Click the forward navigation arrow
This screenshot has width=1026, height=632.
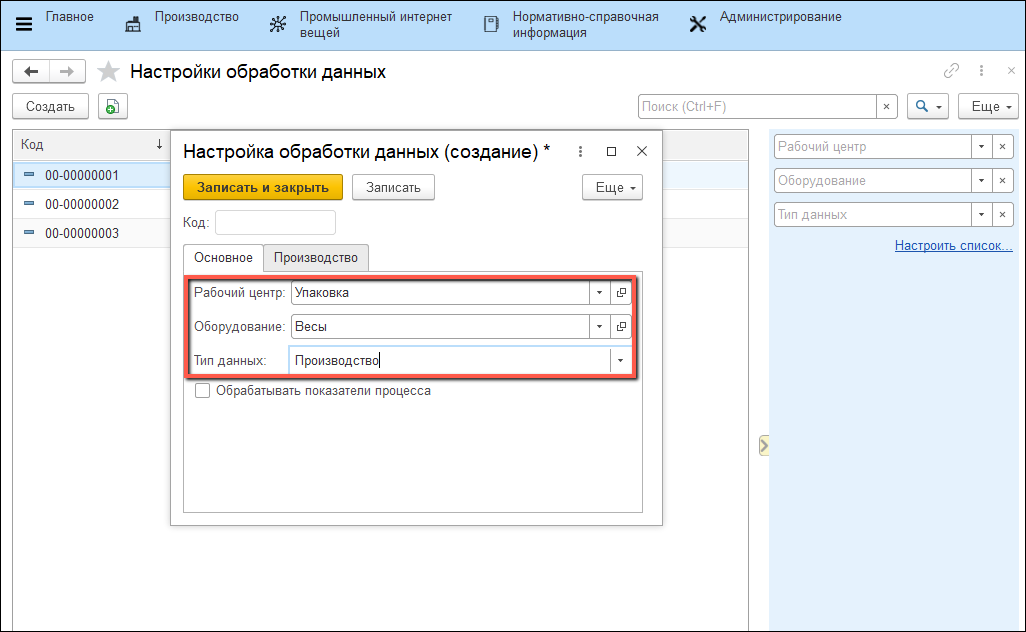(x=67, y=72)
